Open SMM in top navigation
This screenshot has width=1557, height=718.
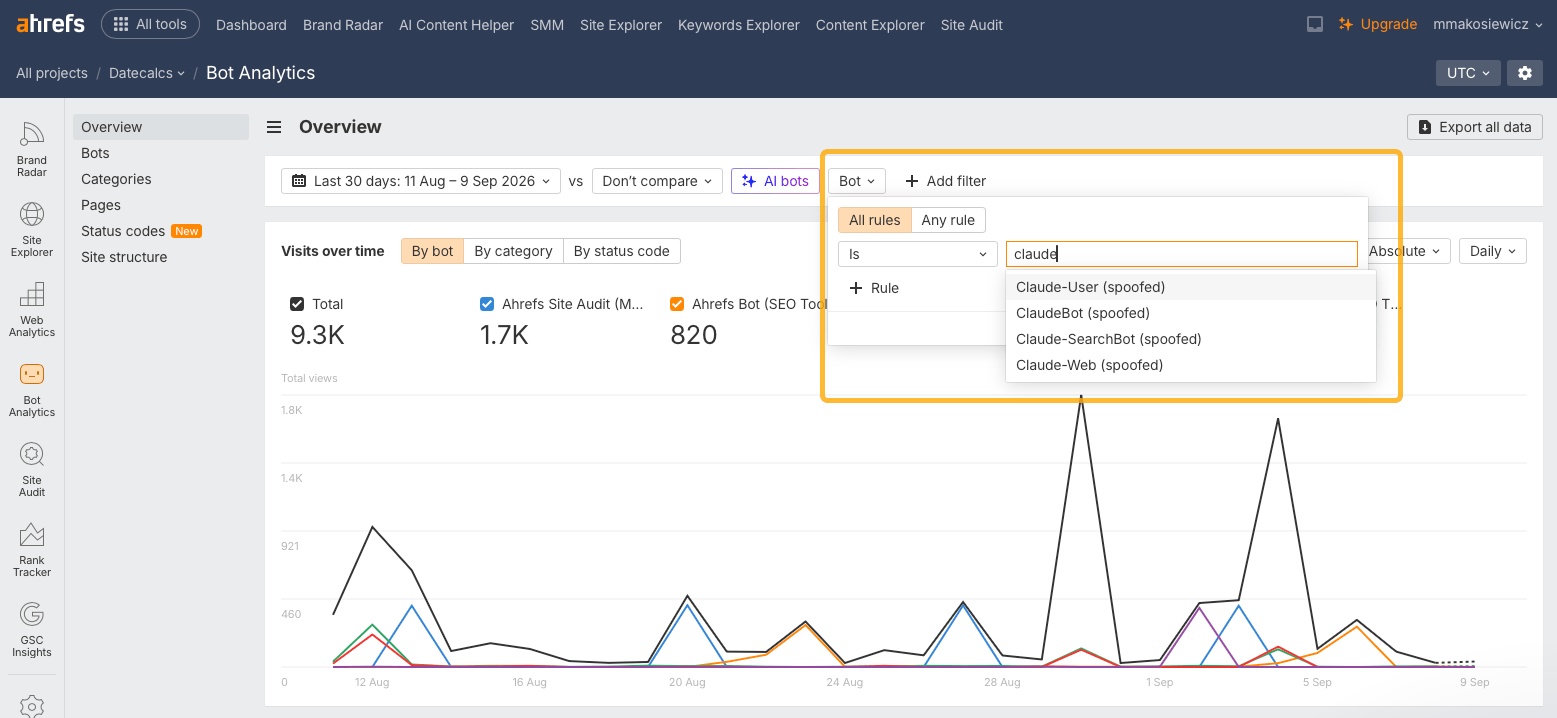coord(547,25)
